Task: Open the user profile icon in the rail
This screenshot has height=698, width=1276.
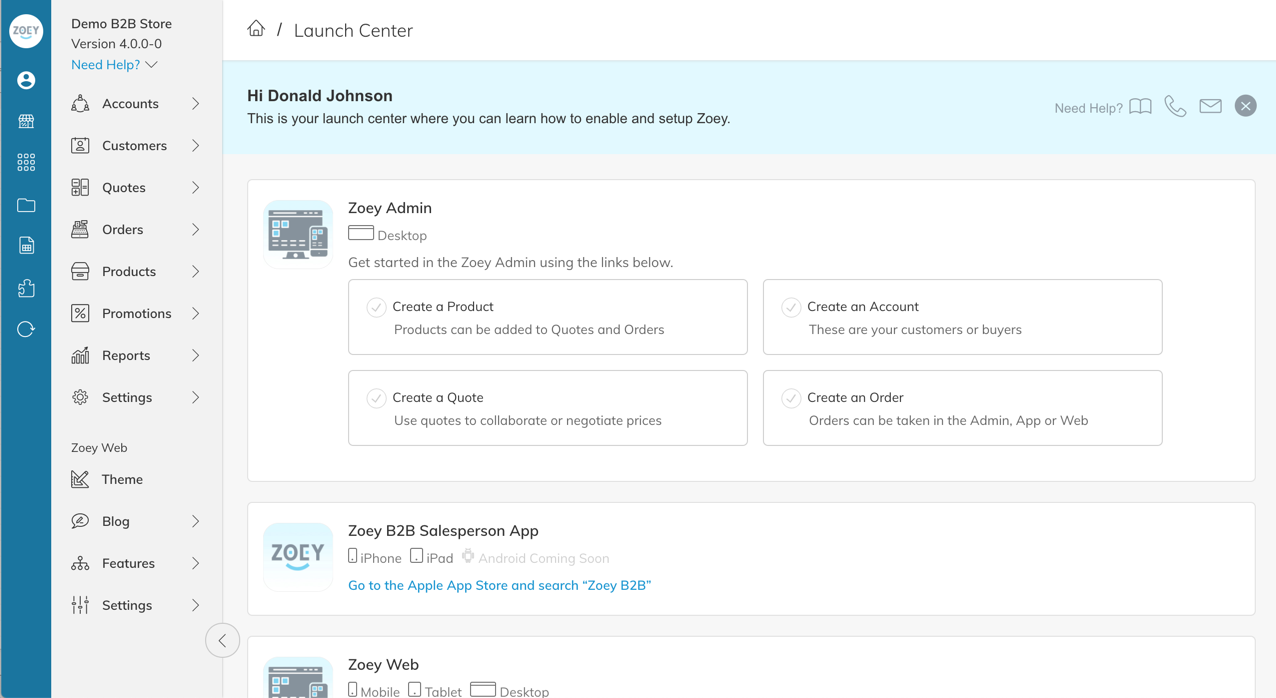Action: click(x=26, y=80)
